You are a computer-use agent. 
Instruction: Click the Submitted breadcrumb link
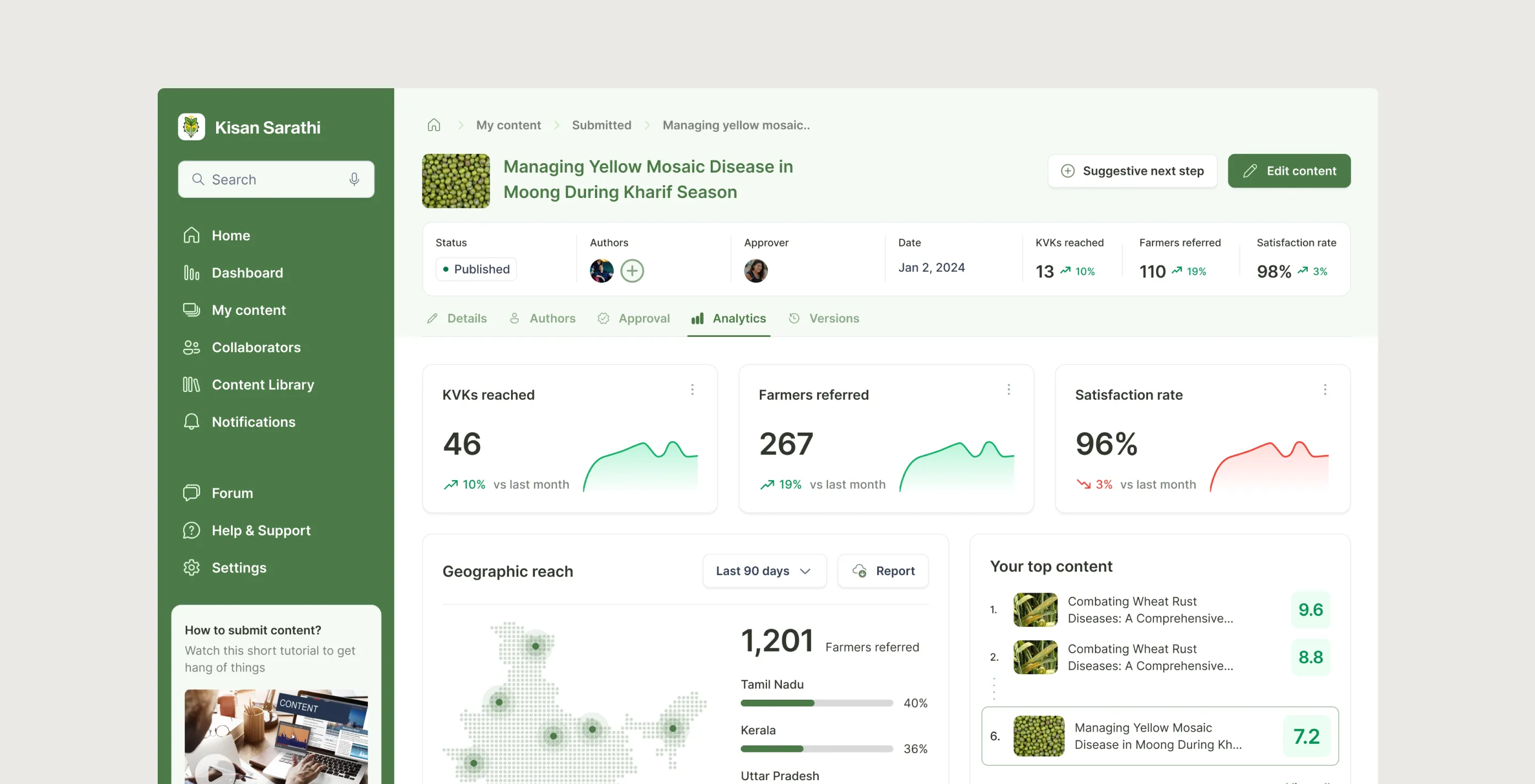(x=601, y=125)
